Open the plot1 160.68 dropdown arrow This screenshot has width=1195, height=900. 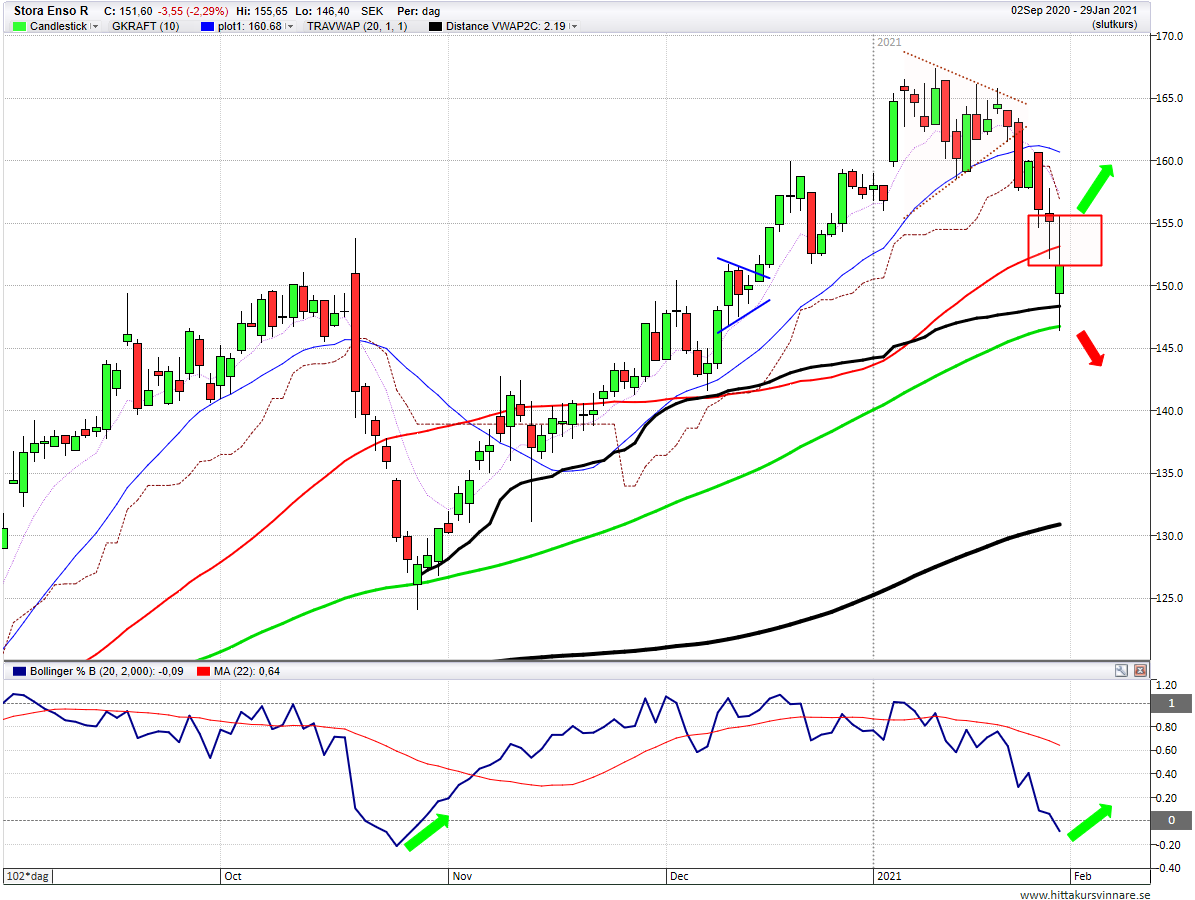(290, 26)
